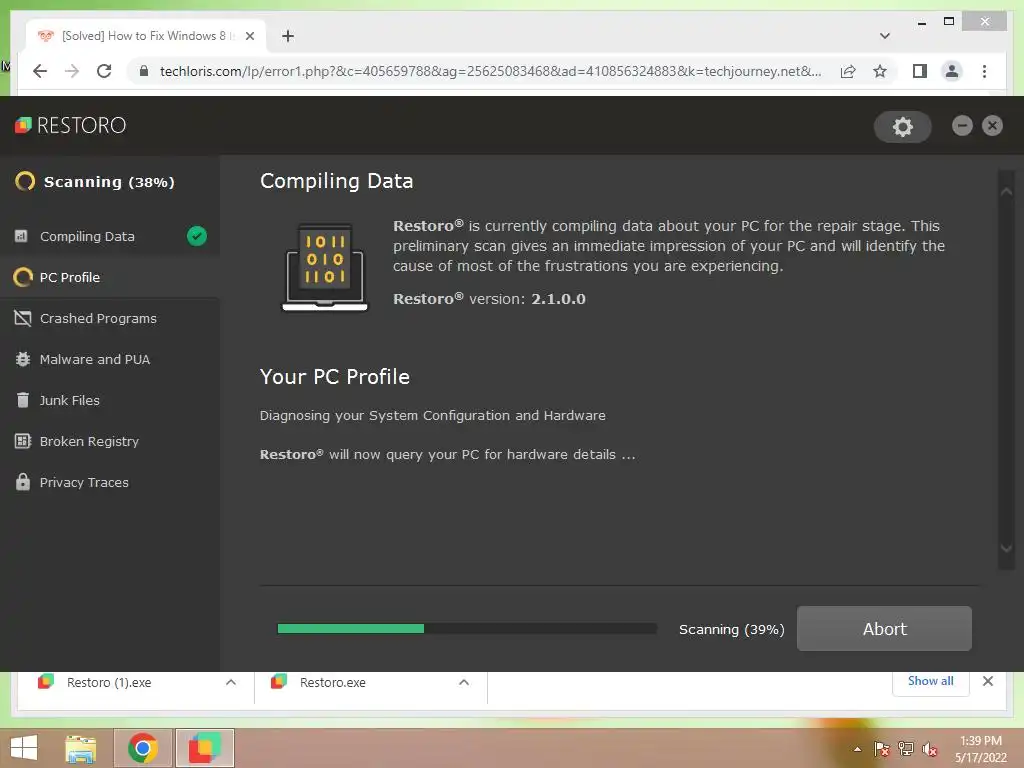1024x768 pixels.
Task: Select the '[Solved] How to Fix Windows 8' tab
Action: 146,36
